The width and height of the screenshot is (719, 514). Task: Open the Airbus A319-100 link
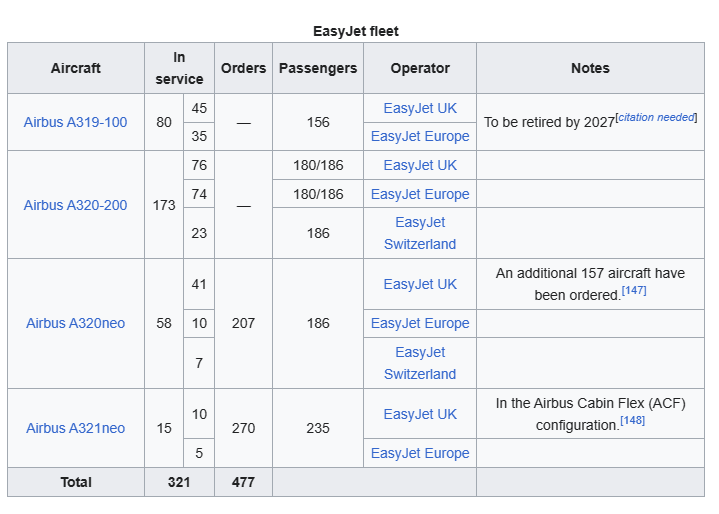(x=76, y=122)
